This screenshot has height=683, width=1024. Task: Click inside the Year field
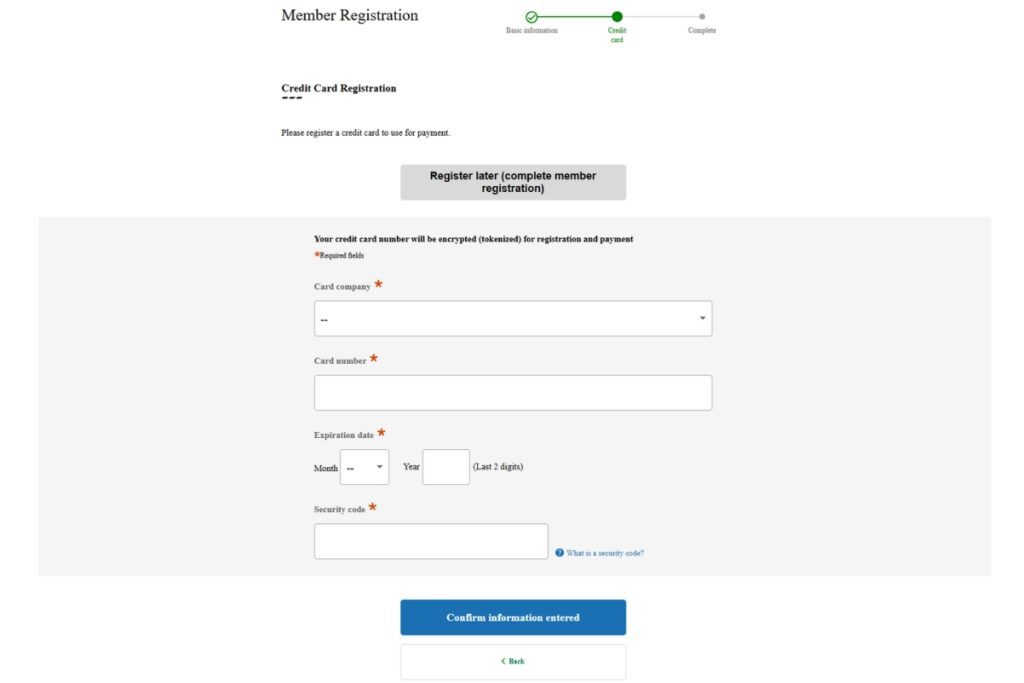(444, 466)
